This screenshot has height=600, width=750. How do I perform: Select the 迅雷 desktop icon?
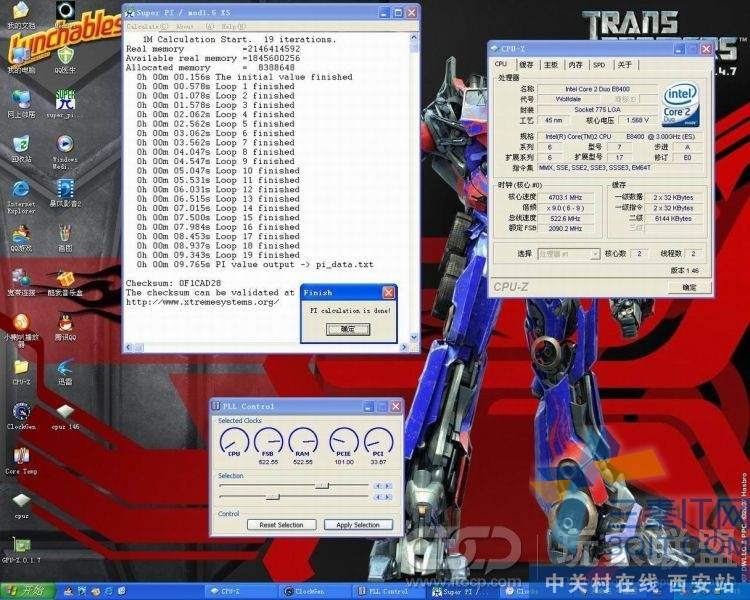click(x=65, y=372)
